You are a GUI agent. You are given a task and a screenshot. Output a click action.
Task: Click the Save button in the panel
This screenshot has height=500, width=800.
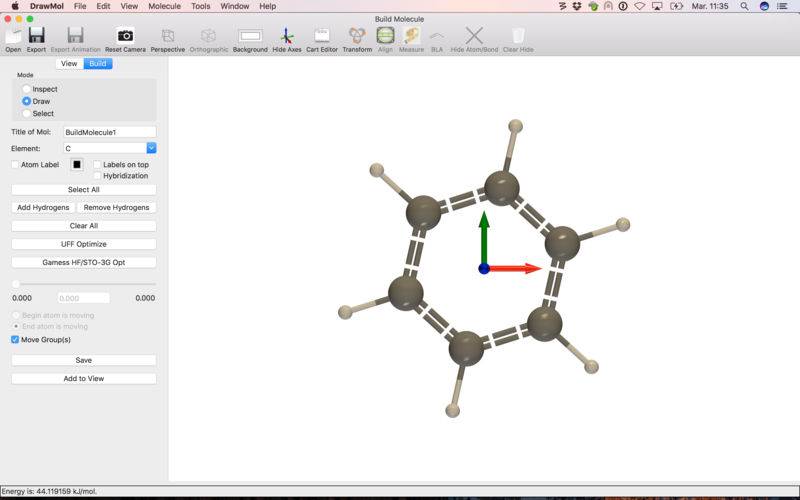click(84, 360)
